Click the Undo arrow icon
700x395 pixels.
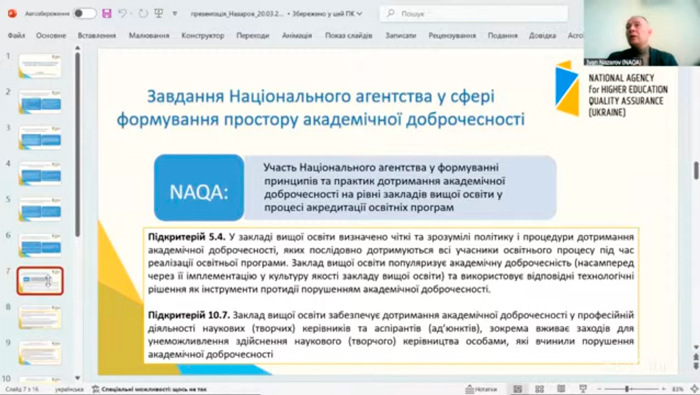[122, 13]
